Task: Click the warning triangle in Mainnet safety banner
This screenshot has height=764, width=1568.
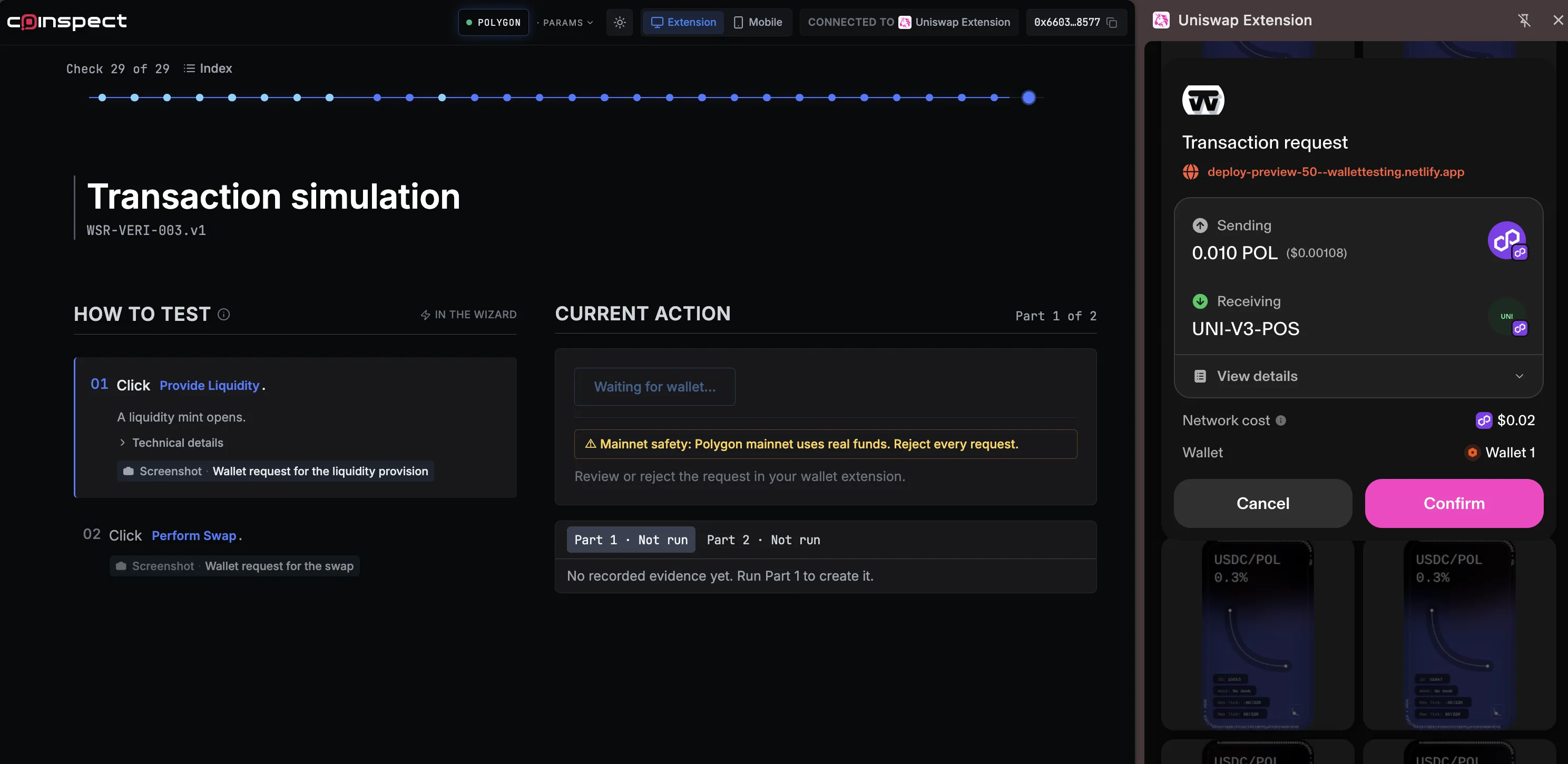Action: pyautogui.click(x=590, y=444)
